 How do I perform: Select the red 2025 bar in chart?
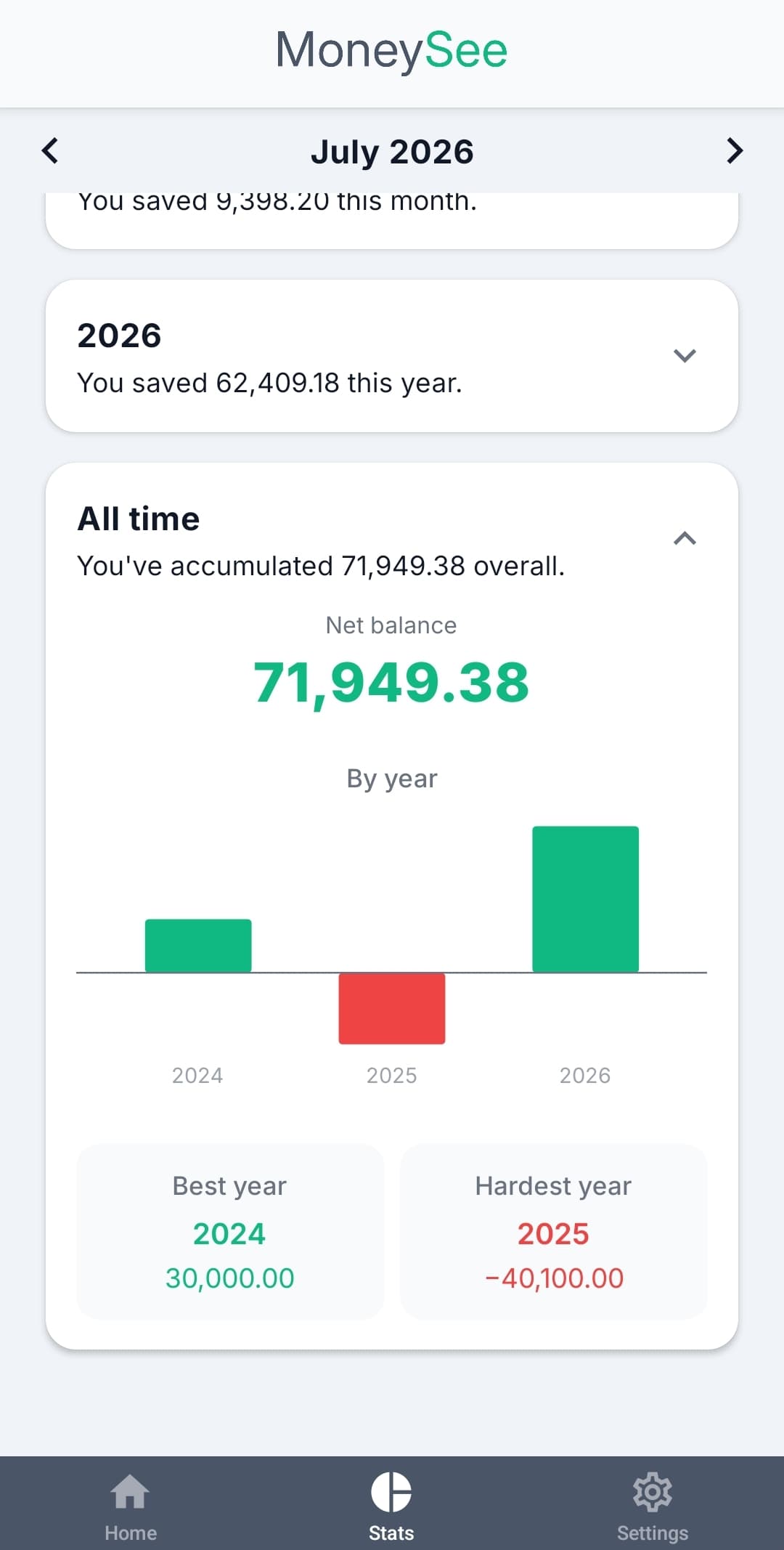click(x=392, y=1009)
